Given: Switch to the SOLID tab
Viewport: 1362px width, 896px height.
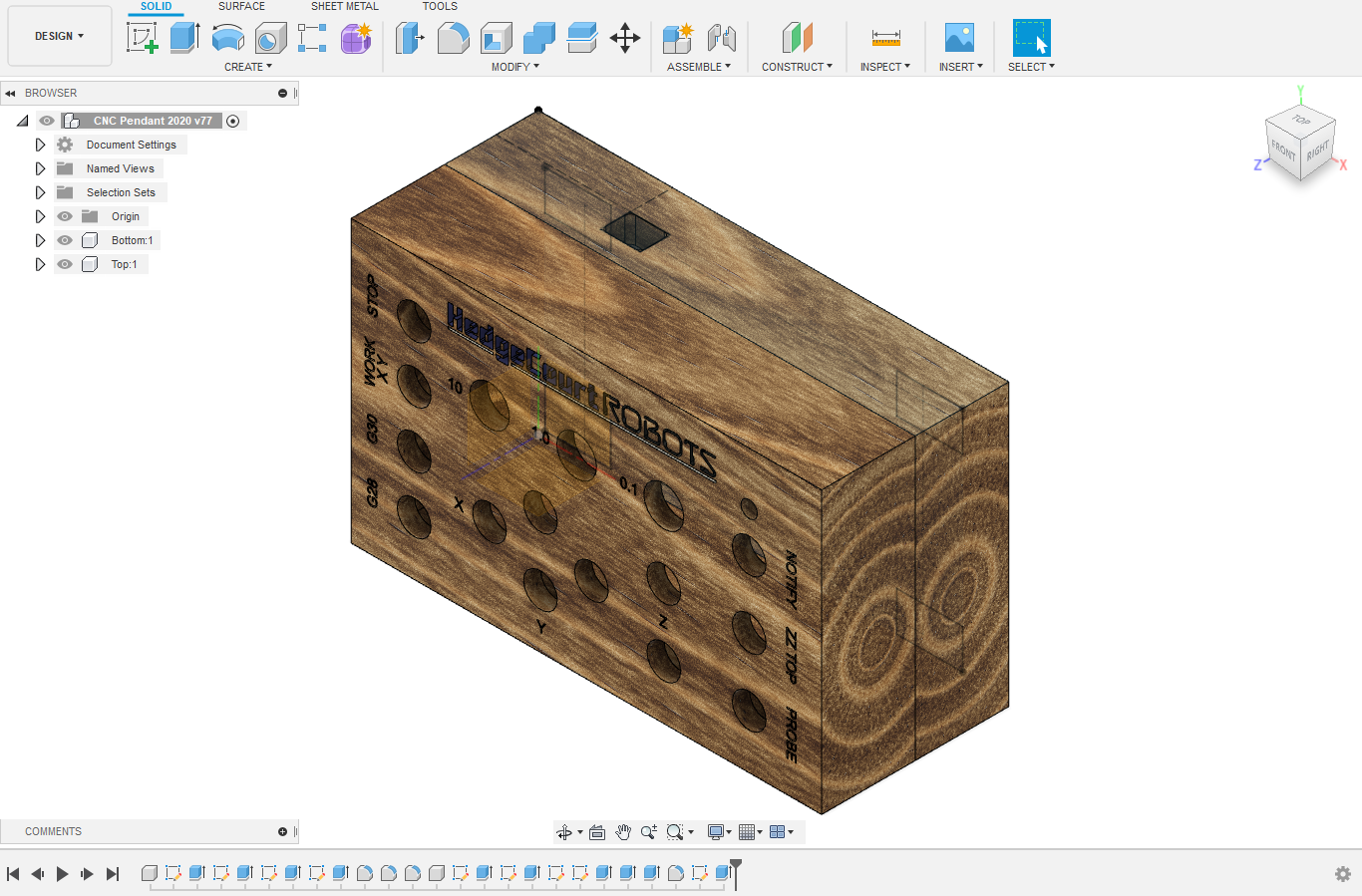Looking at the screenshot, I should 156,6.
